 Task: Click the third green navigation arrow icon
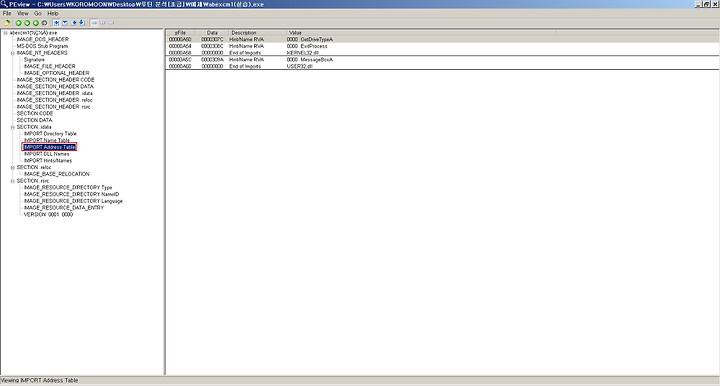pos(36,22)
